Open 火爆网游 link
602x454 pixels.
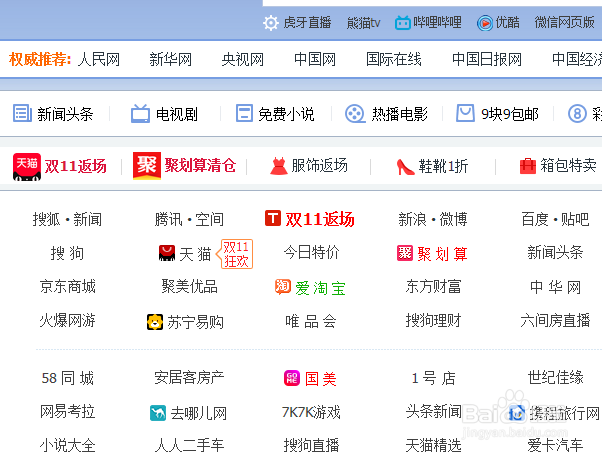tap(68, 320)
